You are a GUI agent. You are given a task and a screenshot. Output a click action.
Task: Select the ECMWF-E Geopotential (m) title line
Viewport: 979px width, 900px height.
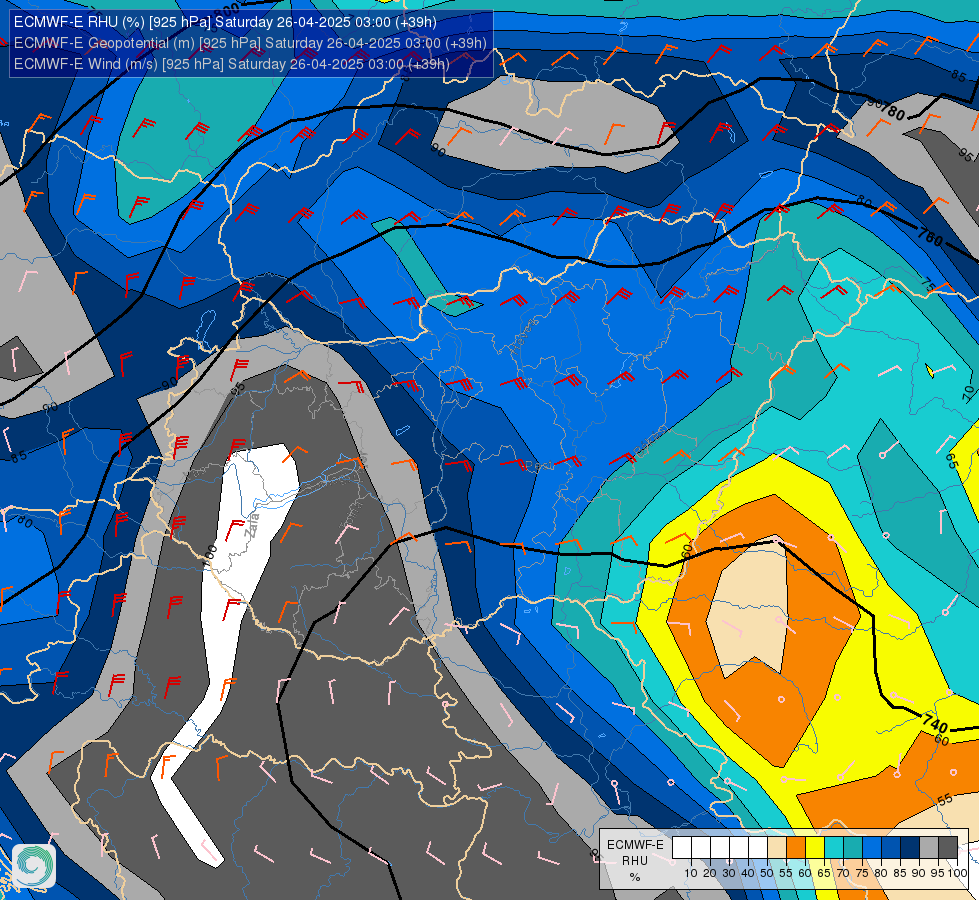pos(250,43)
